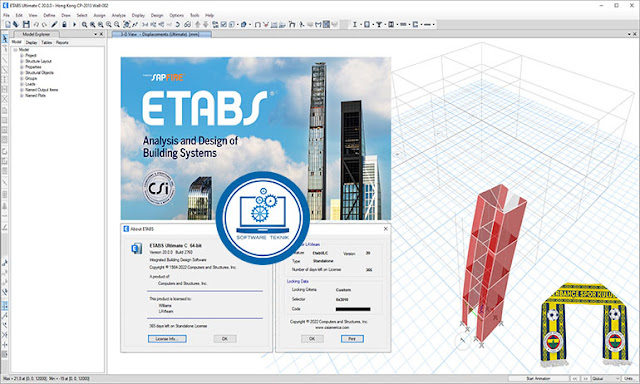Switch to the Reports tab in Model Explorer
Image resolution: width=640 pixels, height=384 pixels.
tap(62, 42)
